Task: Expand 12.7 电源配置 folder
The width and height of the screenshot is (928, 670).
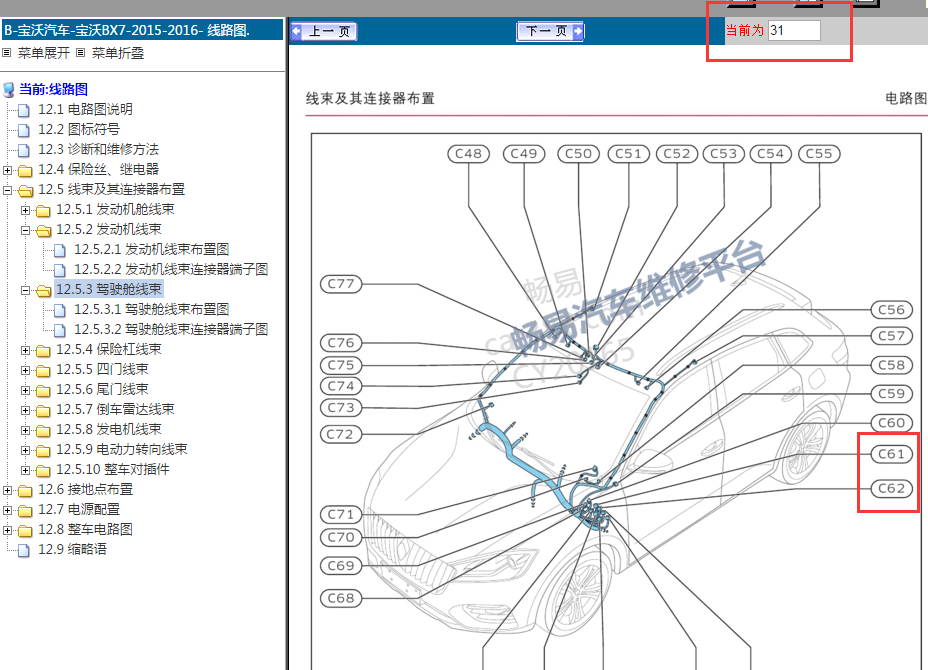Action: coord(7,510)
